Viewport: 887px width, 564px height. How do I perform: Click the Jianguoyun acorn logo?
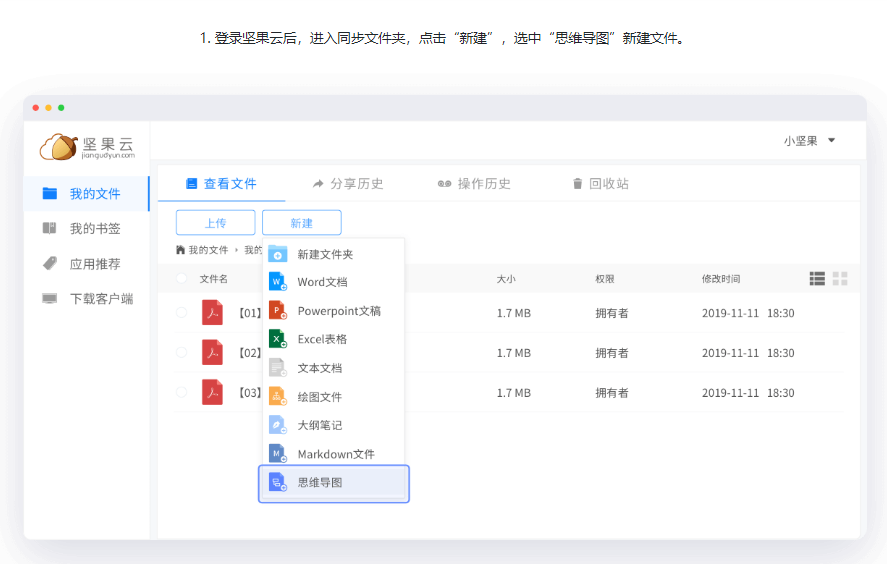pyautogui.click(x=59, y=147)
